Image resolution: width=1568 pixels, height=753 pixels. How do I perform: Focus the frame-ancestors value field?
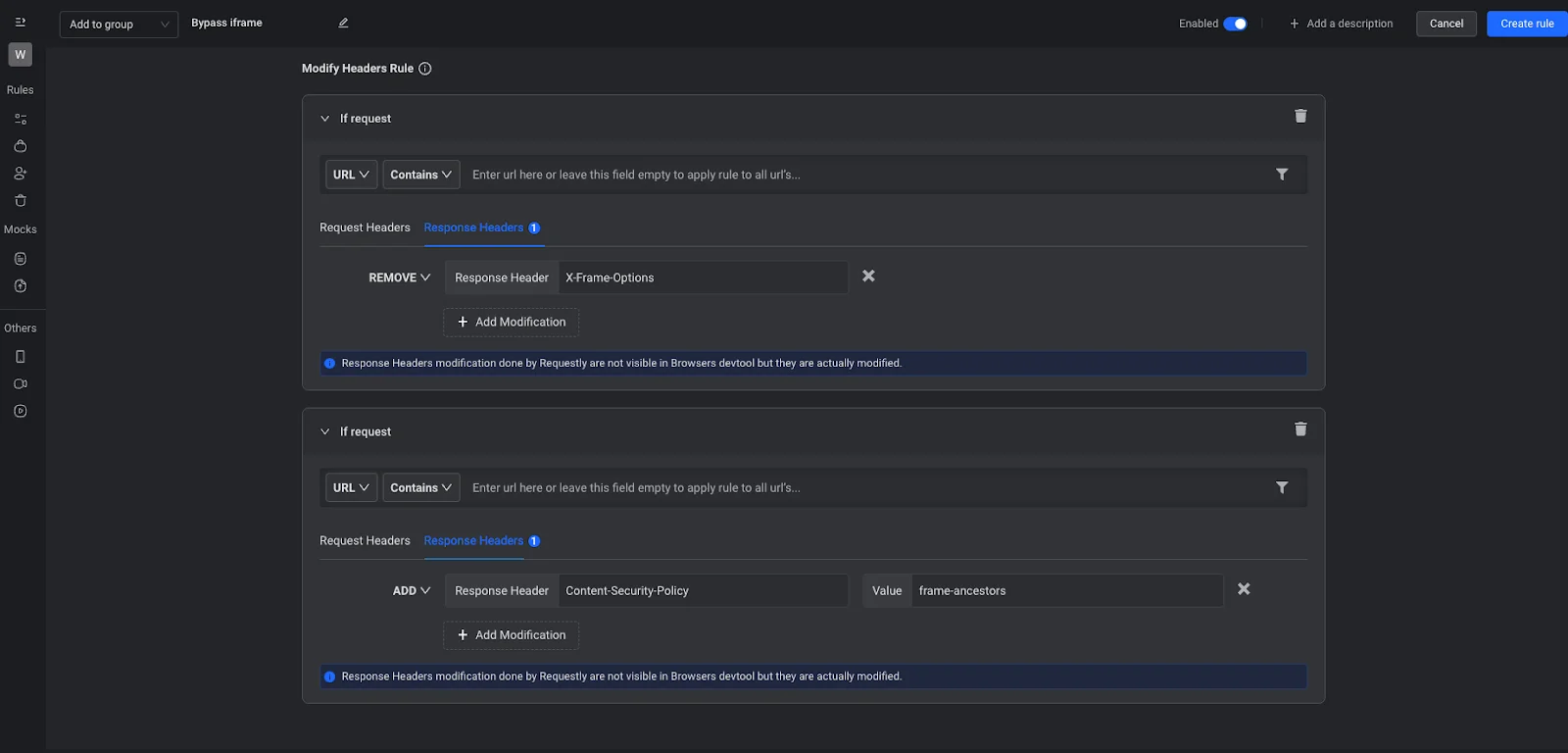(1066, 591)
